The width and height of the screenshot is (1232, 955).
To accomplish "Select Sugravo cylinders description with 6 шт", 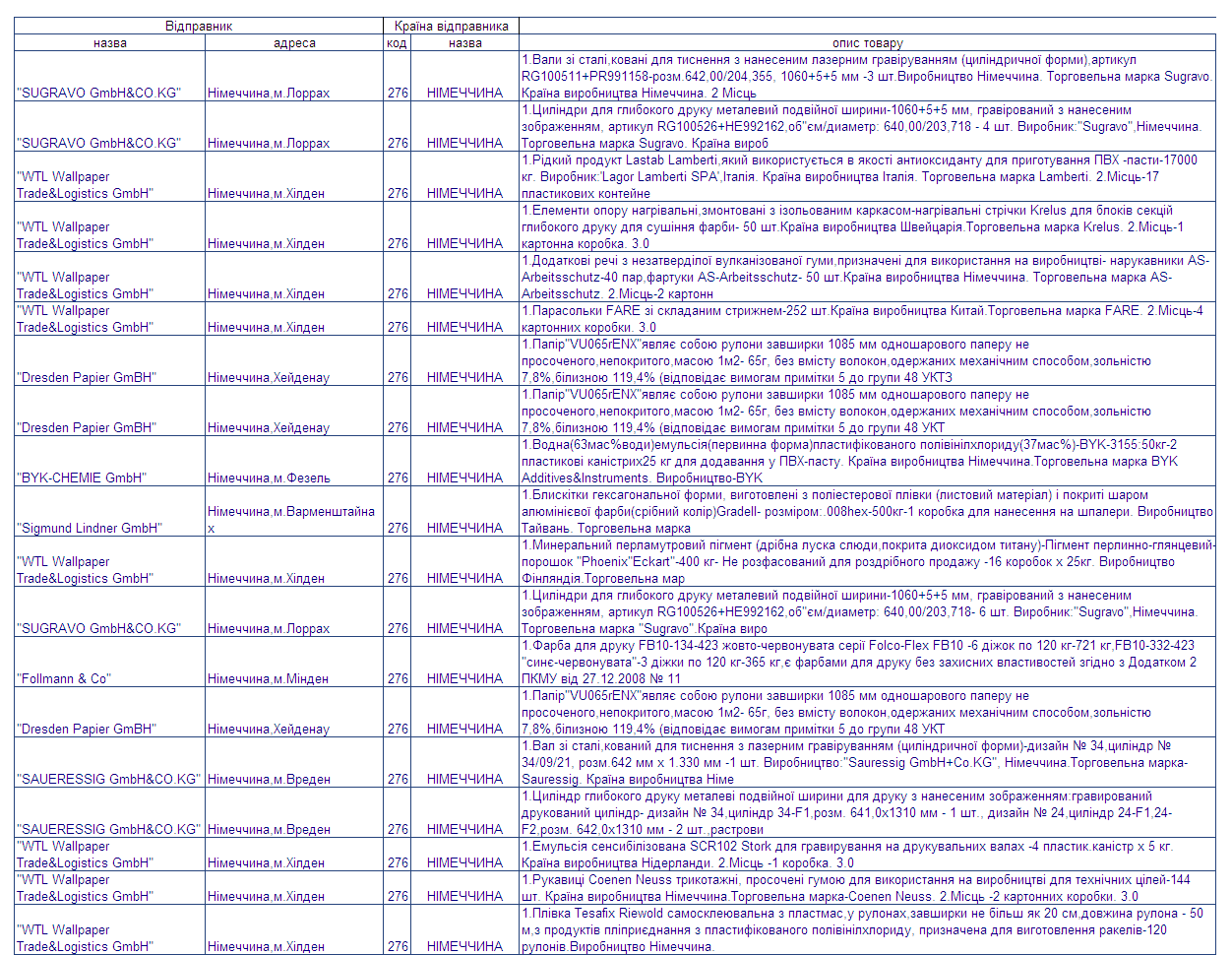I will (x=867, y=611).
